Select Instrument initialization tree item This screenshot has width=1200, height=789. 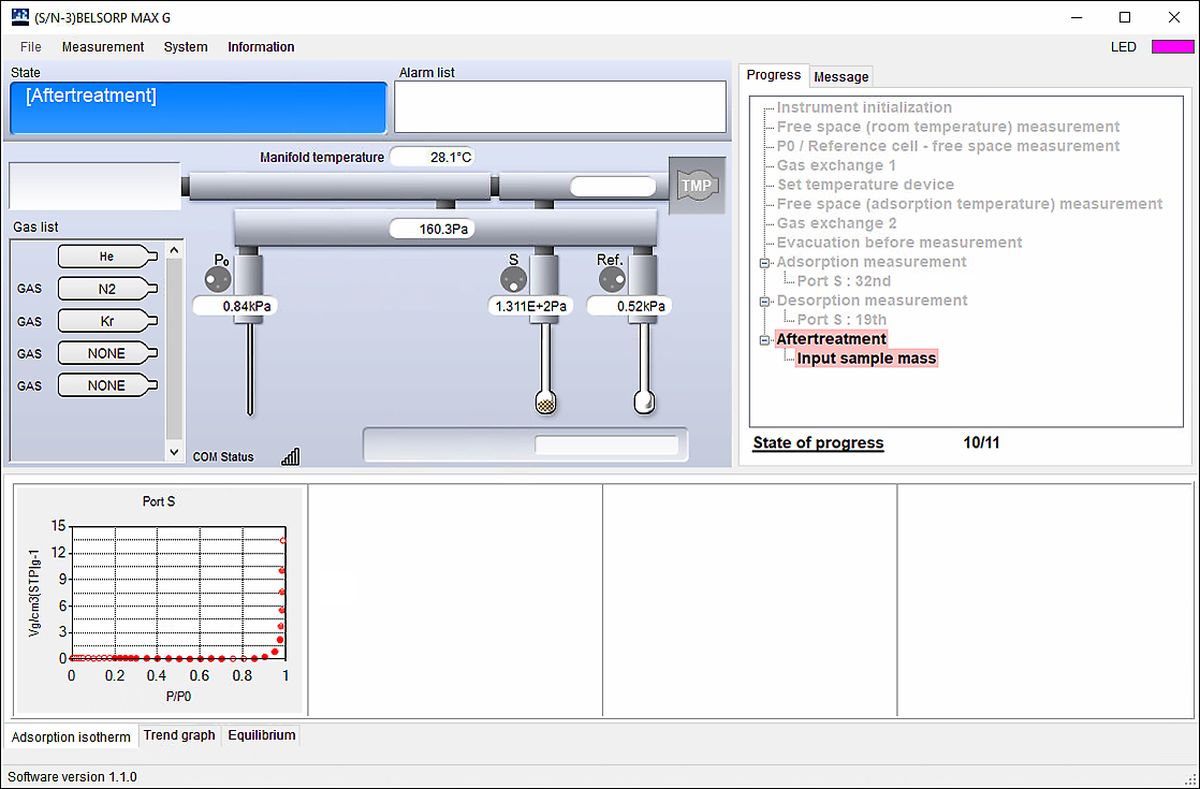(x=864, y=107)
